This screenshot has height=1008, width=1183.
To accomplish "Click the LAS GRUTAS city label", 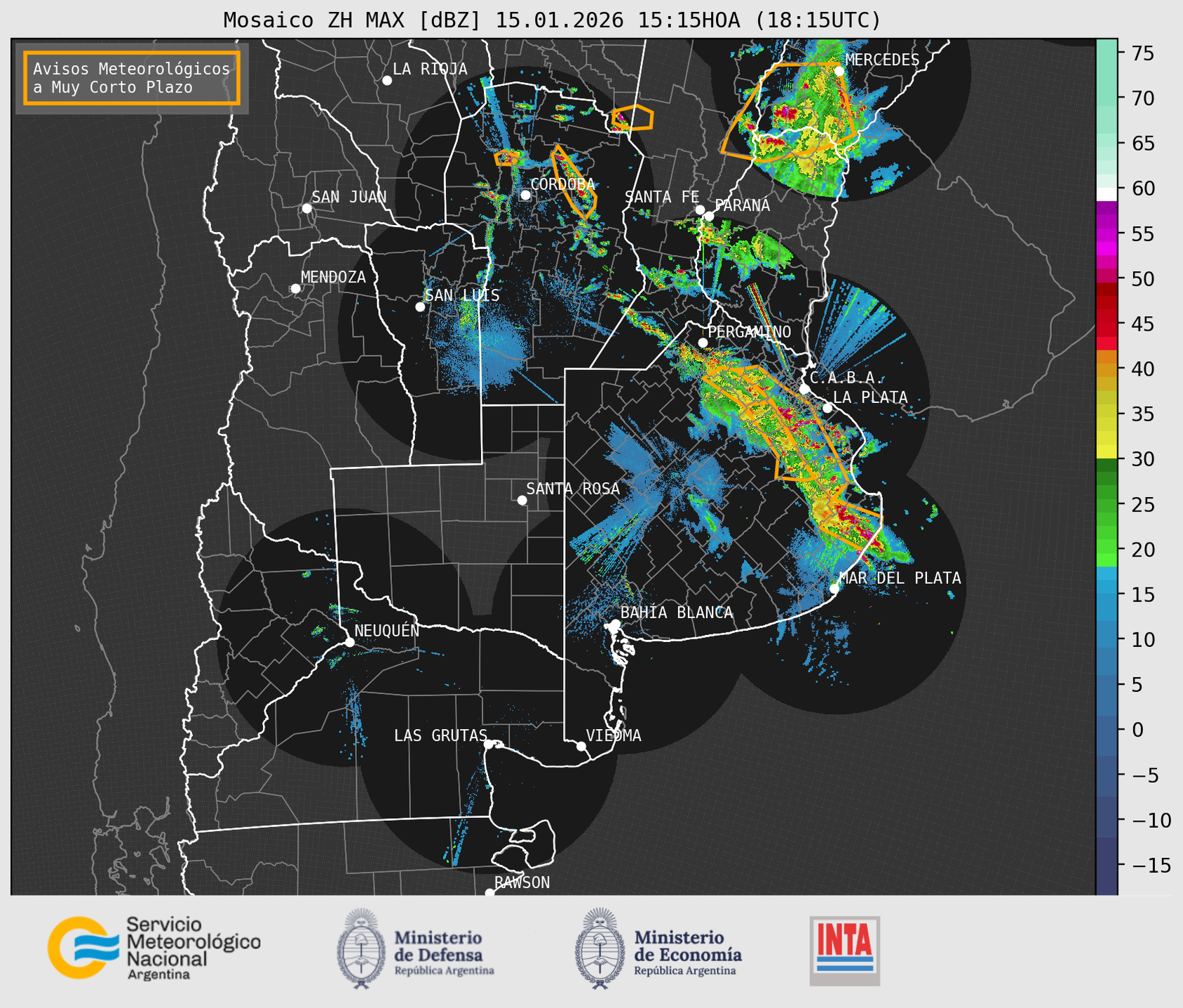I will tap(440, 735).
